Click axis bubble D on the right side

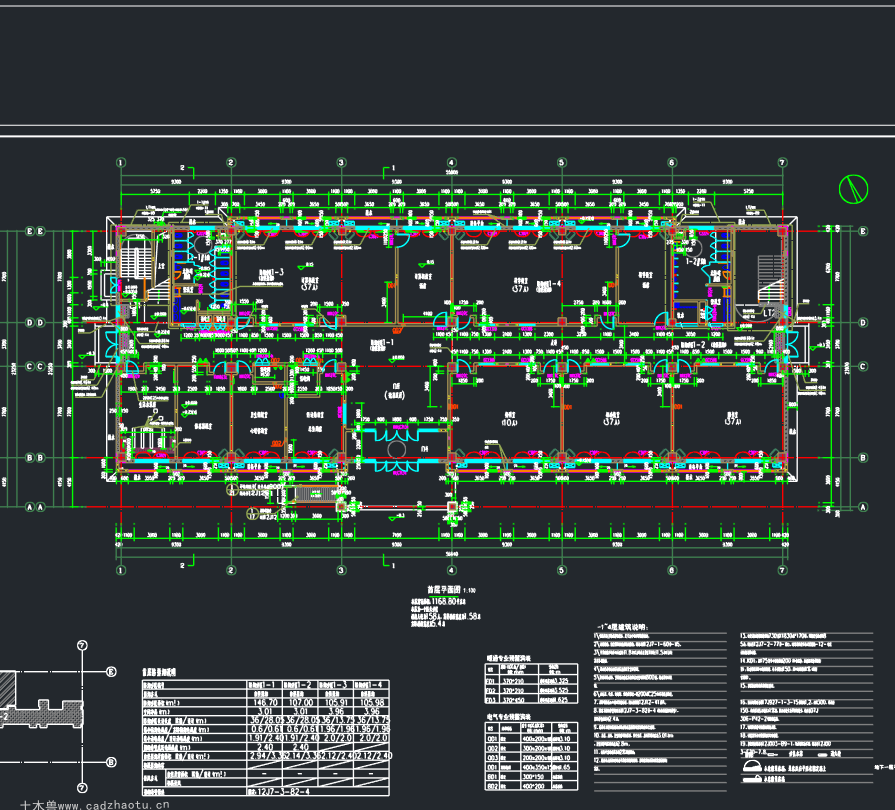coord(863,323)
